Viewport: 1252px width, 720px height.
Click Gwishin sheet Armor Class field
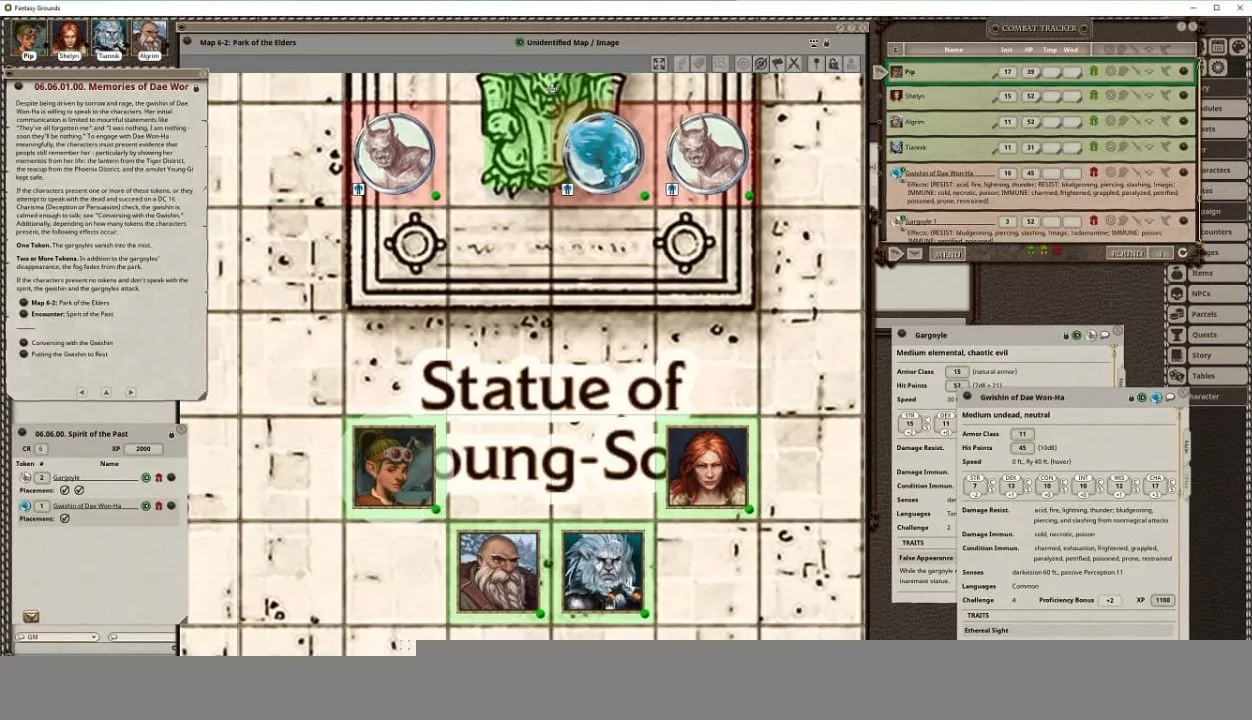(x=1021, y=434)
